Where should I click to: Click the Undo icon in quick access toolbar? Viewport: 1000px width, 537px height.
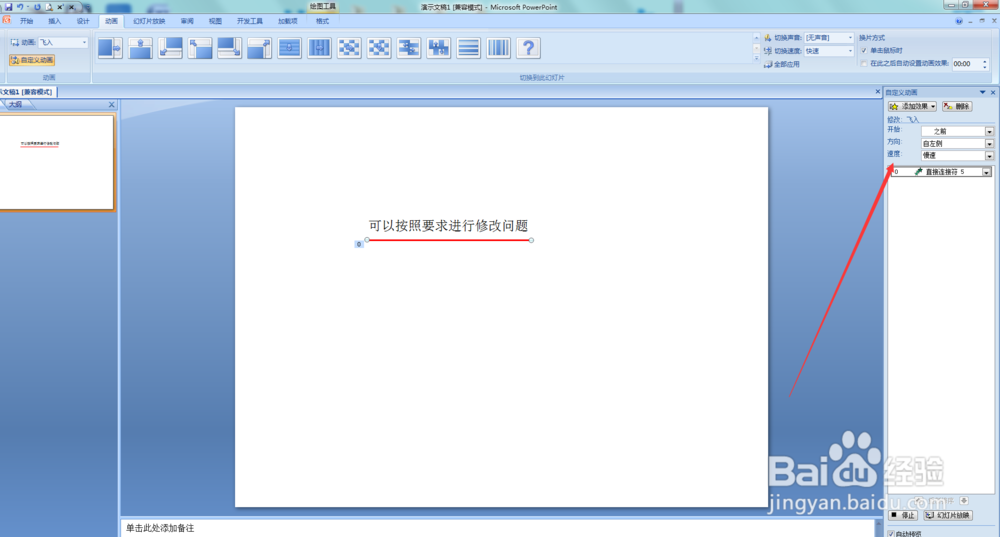[x=20, y=6]
